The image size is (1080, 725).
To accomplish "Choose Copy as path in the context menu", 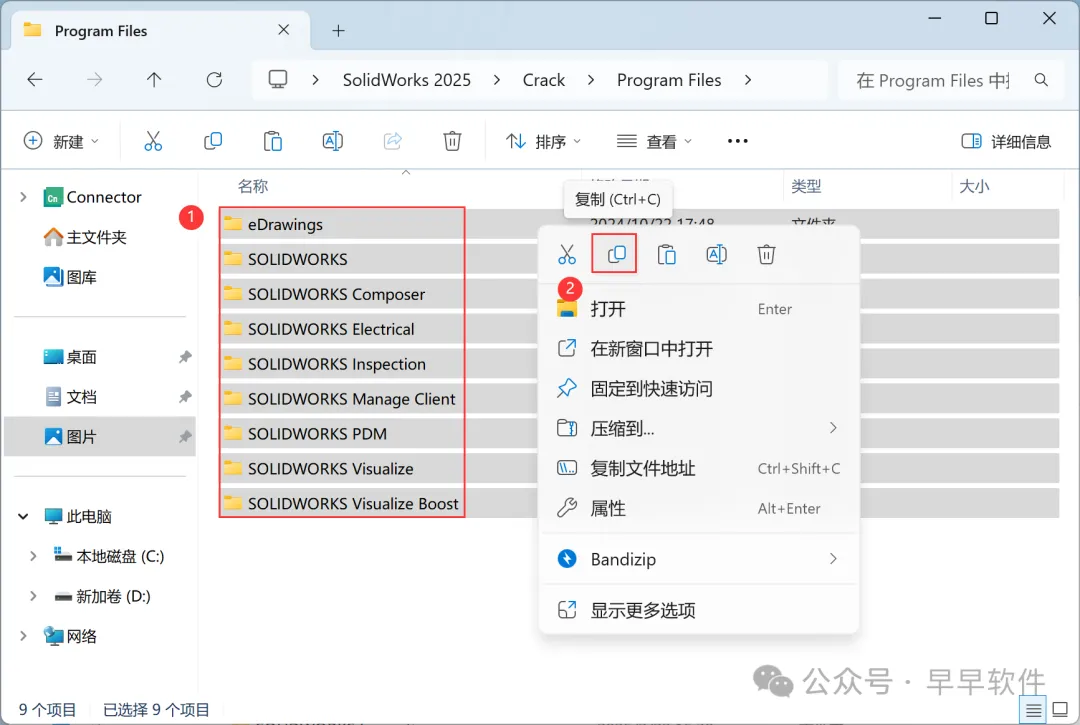I will coord(698,469).
